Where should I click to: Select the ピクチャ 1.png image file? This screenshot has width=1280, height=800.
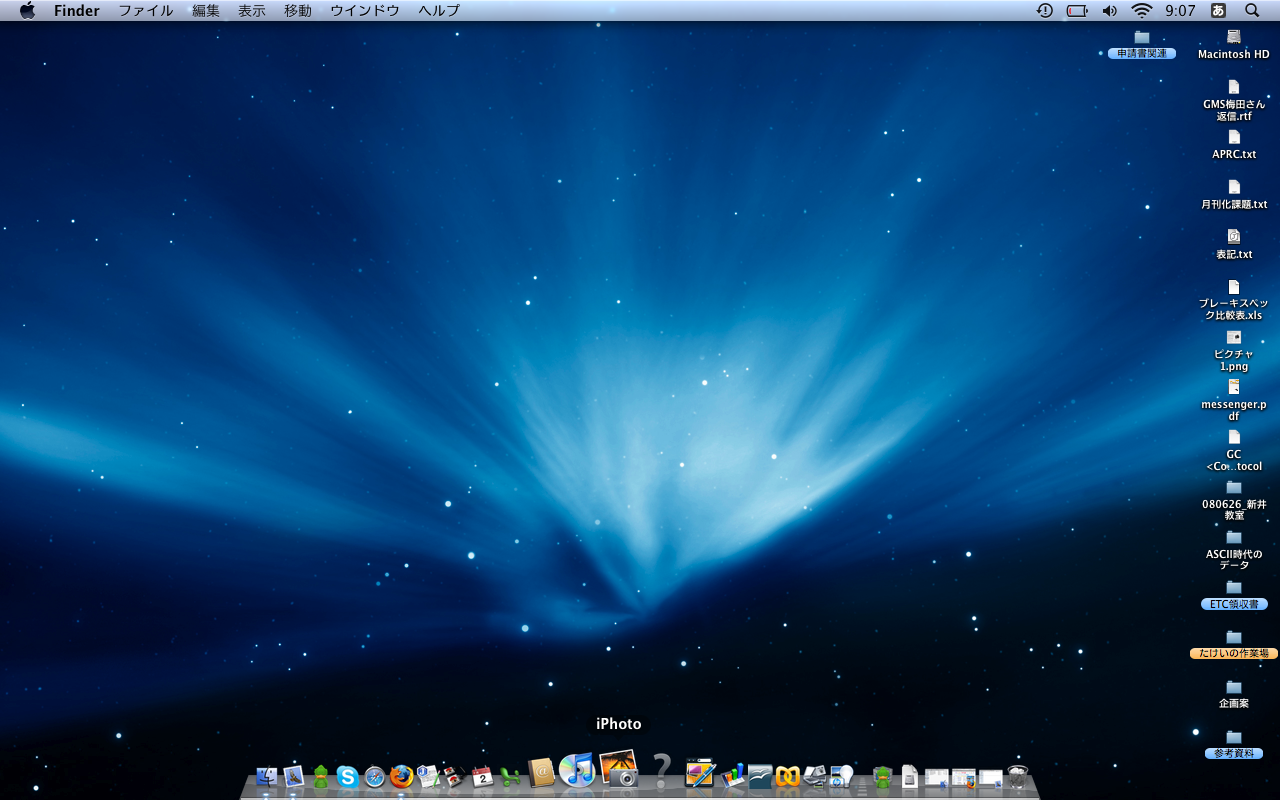[x=1234, y=351]
